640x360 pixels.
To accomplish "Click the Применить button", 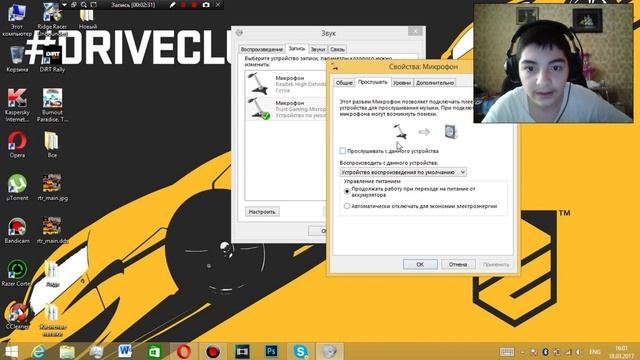I will point(496,264).
